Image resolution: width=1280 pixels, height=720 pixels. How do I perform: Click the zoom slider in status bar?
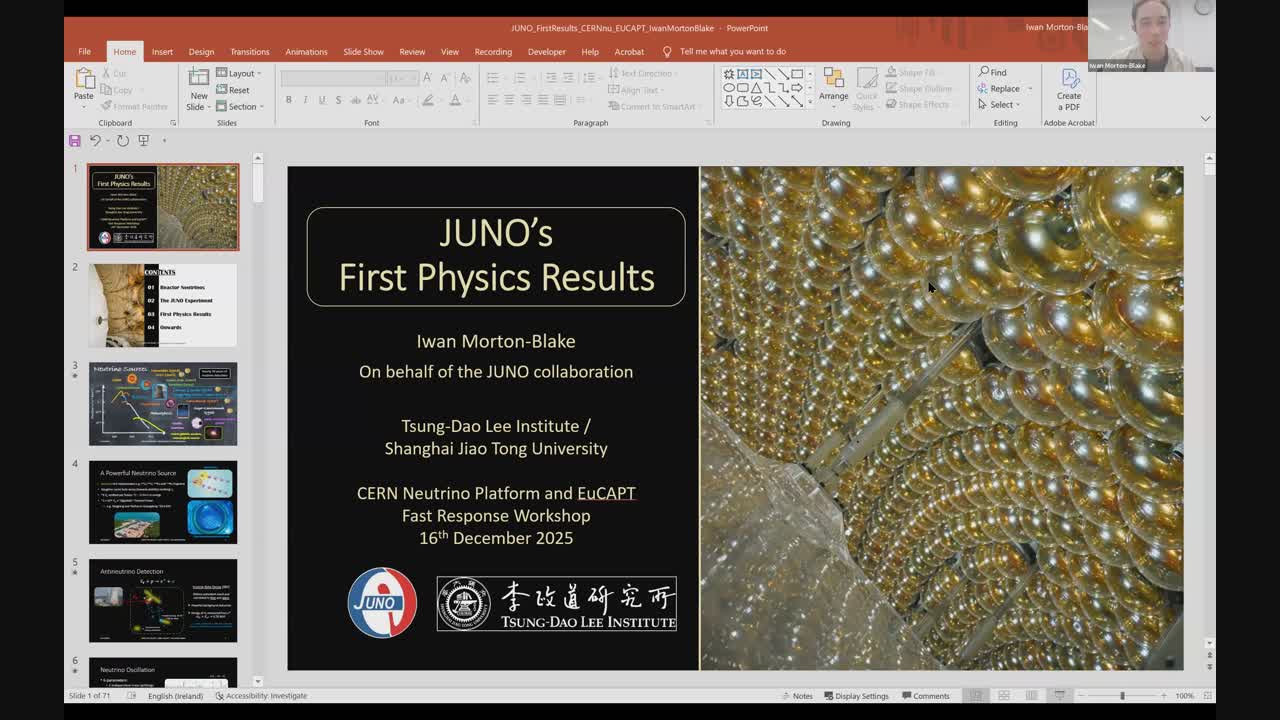[1122, 696]
